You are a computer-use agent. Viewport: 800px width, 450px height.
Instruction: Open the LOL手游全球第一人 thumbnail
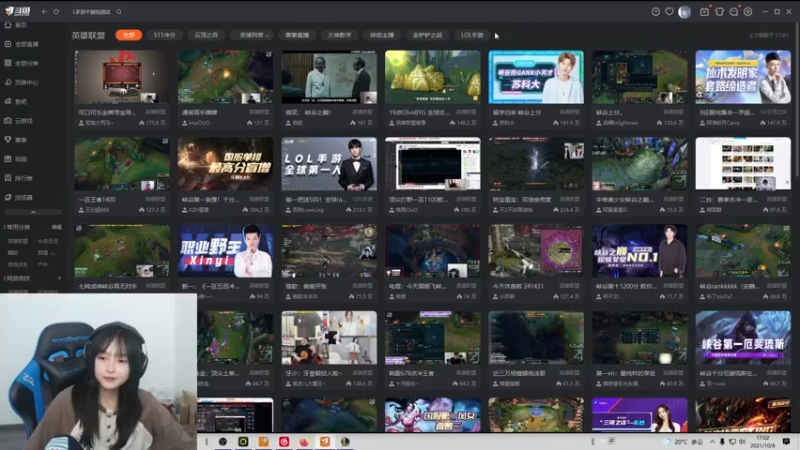coord(329,164)
